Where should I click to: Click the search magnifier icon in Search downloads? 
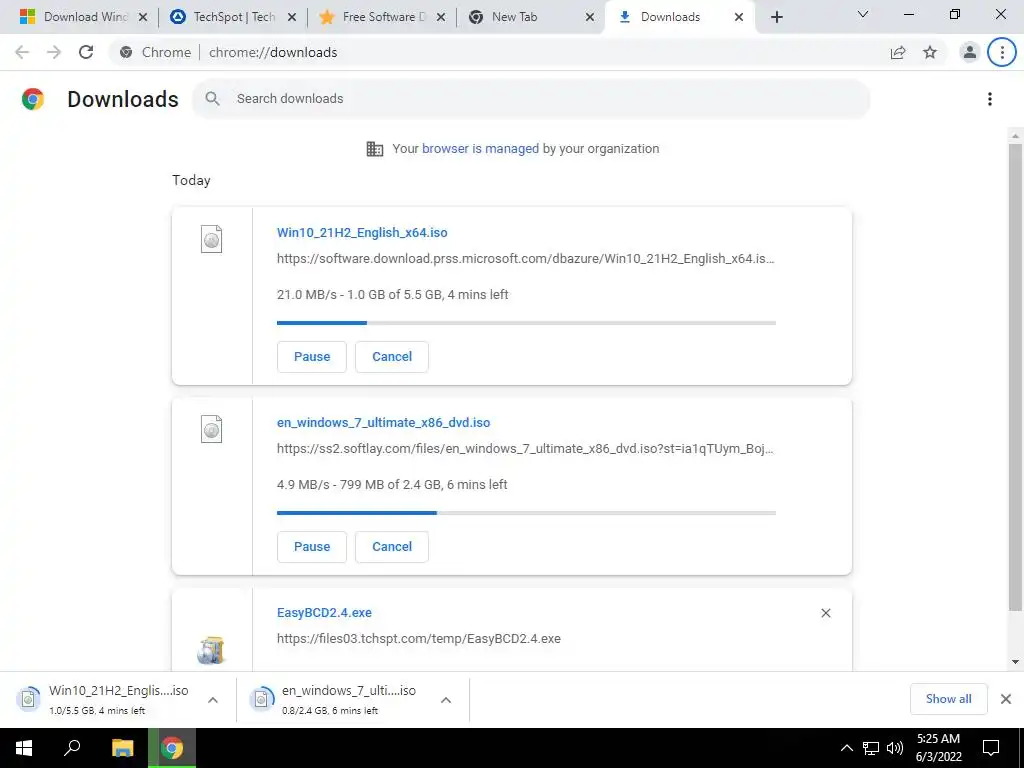212,99
